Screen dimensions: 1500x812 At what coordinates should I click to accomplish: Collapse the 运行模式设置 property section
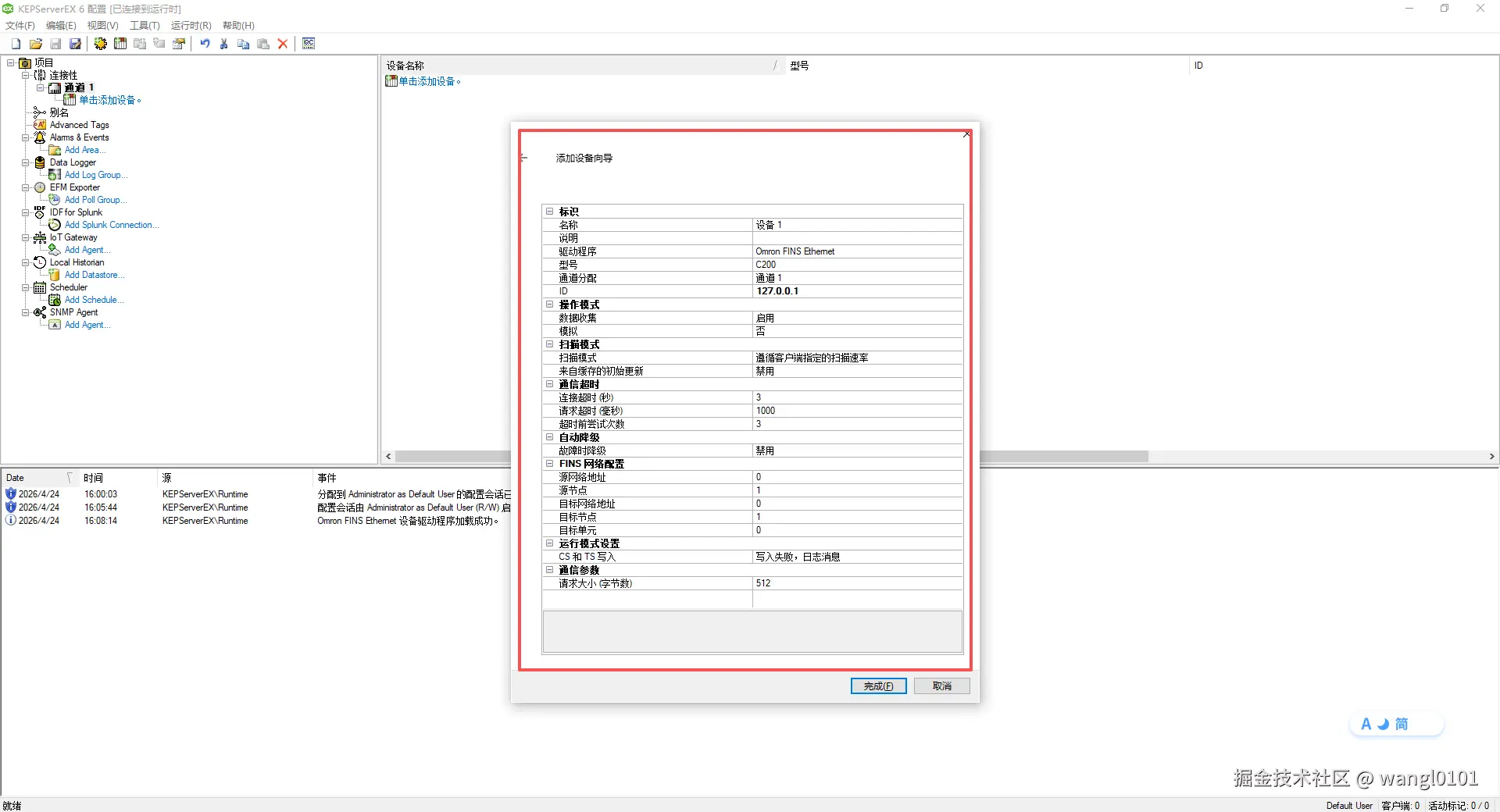(x=550, y=543)
